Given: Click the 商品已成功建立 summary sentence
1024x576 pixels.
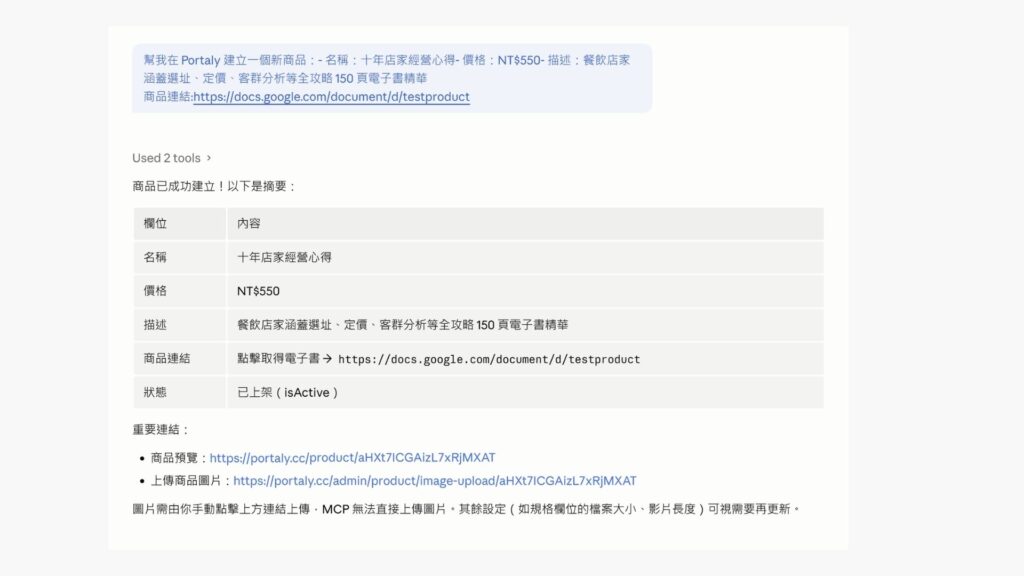Looking at the screenshot, I should click(214, 186).
